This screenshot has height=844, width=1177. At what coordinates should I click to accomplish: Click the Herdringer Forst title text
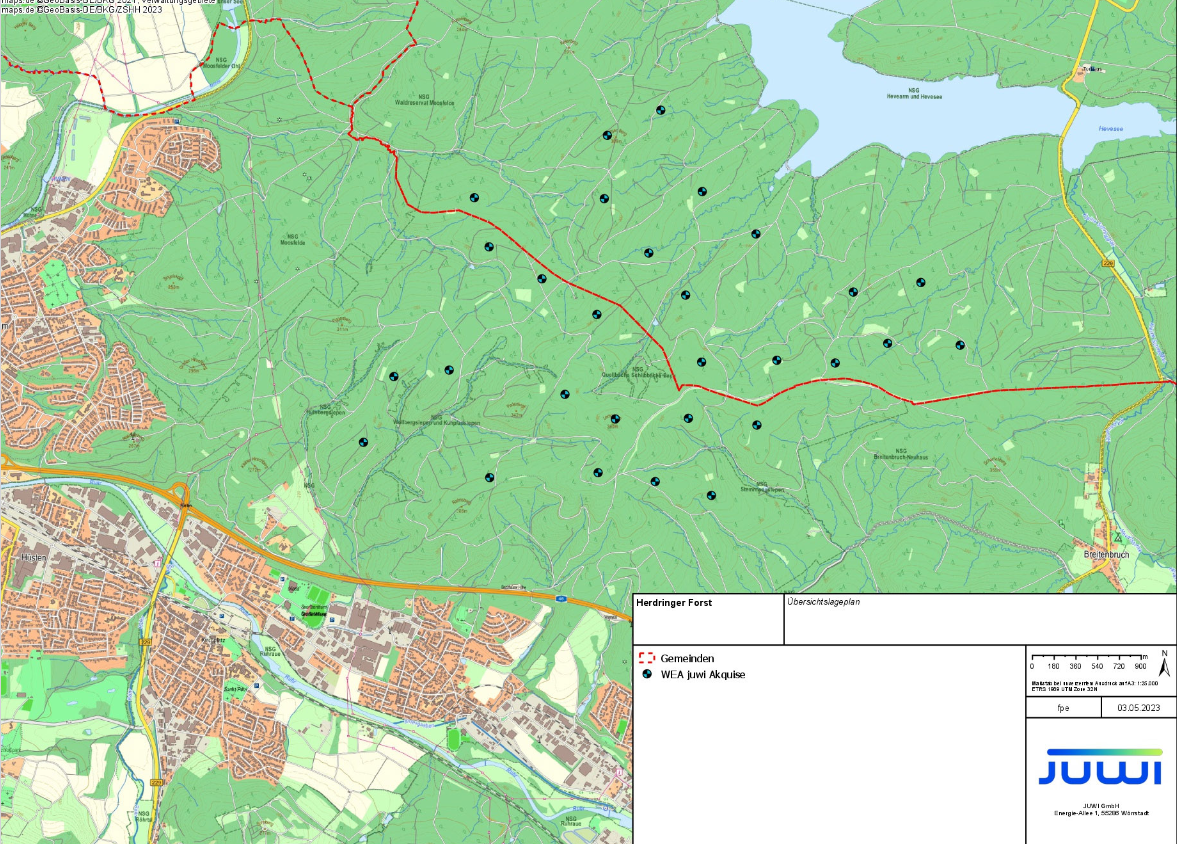coord(673,603)
